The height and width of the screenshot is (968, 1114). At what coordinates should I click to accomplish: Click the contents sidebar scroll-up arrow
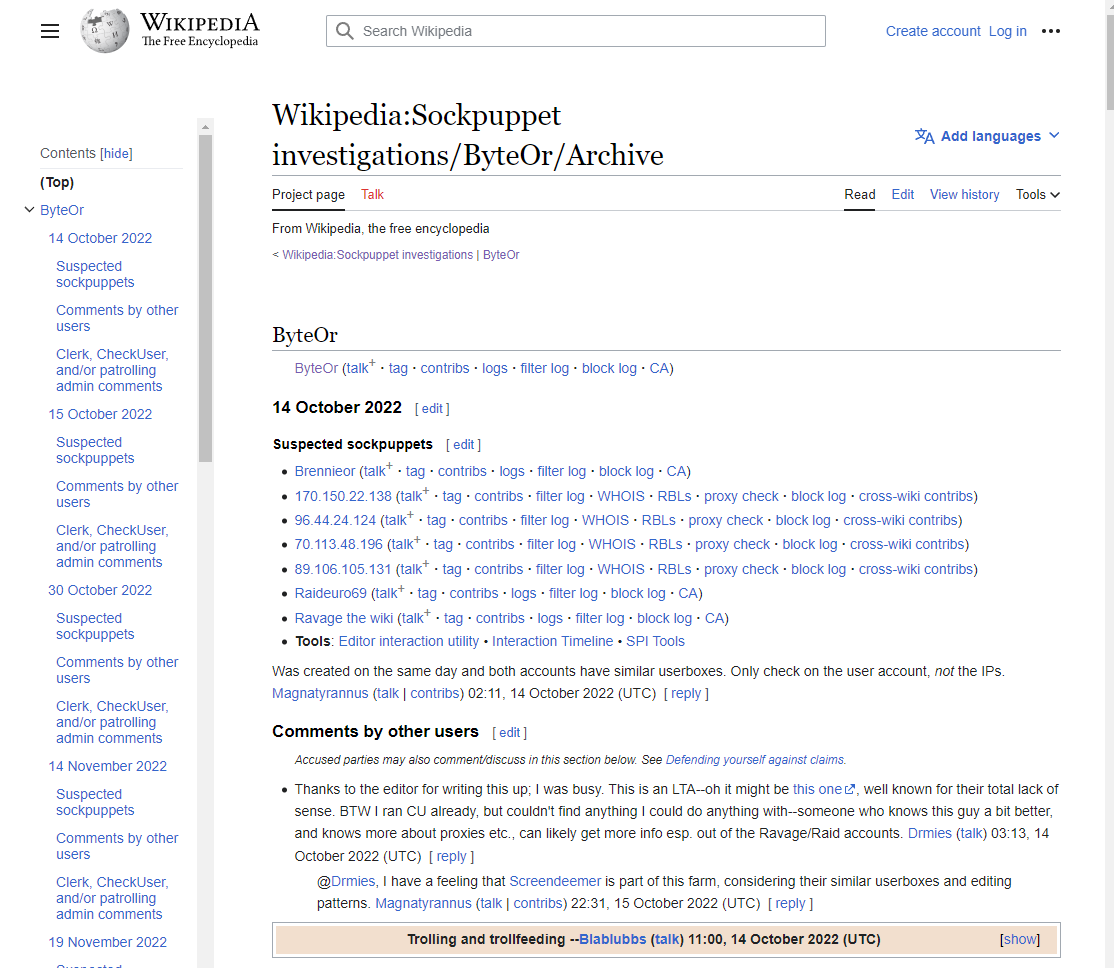205,127
